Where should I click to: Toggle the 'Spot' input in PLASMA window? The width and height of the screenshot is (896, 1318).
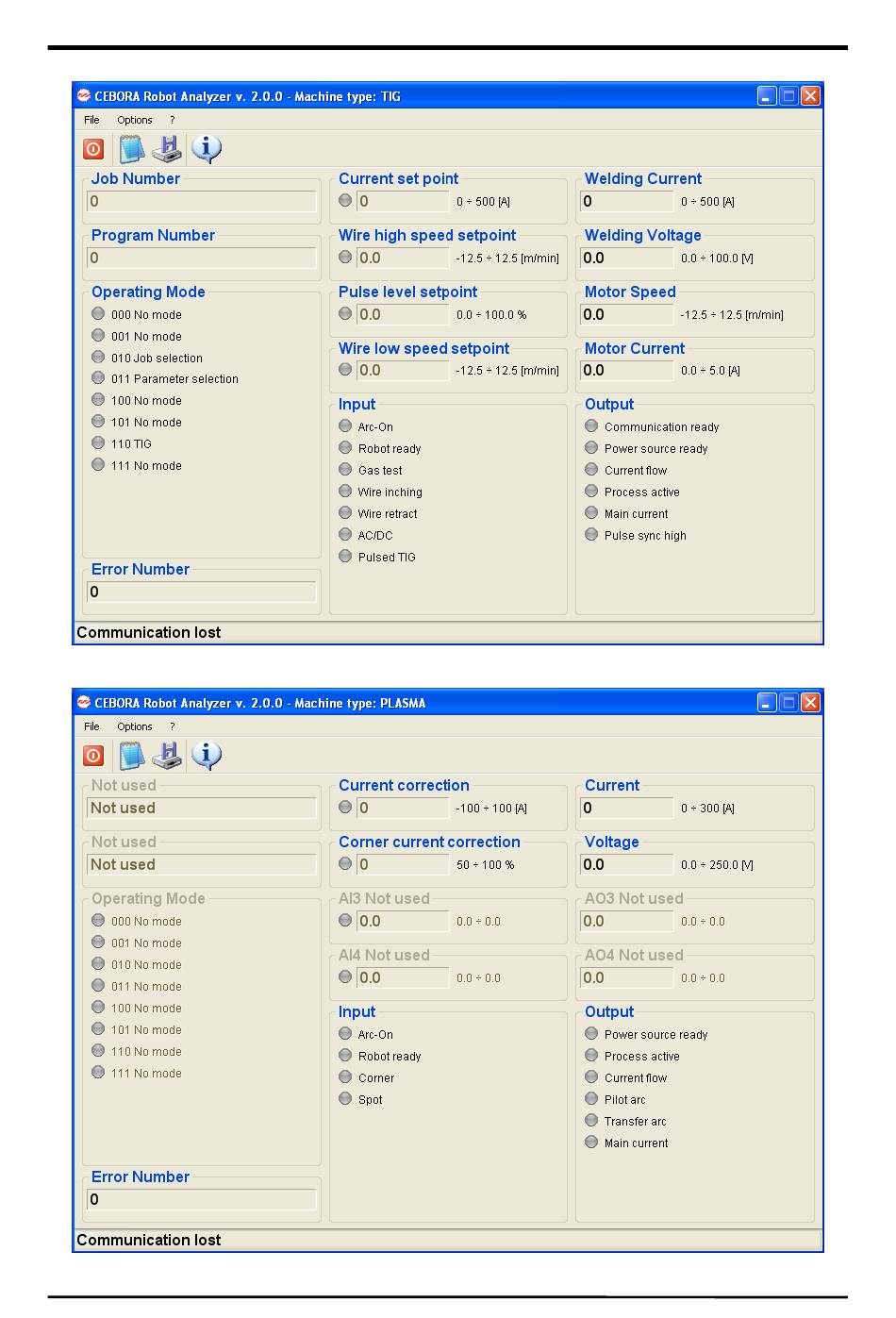pos(345,1099)
